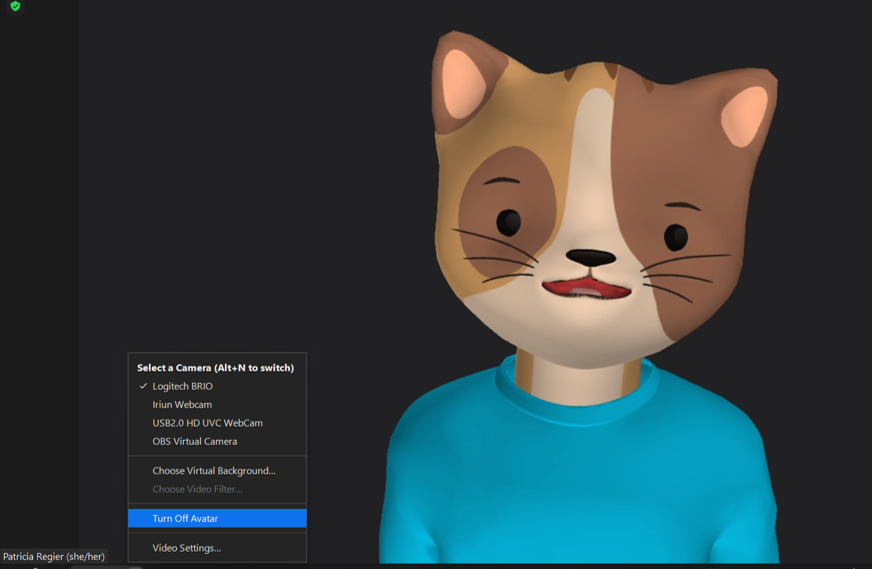
Task: Click the cat avatar's left eye
Action: [x=508, y=221]
